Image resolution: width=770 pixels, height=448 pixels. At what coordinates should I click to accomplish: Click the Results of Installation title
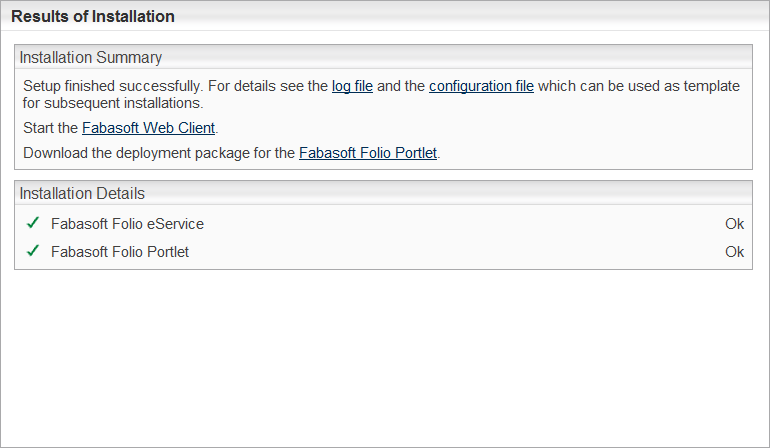coord(93,17)
